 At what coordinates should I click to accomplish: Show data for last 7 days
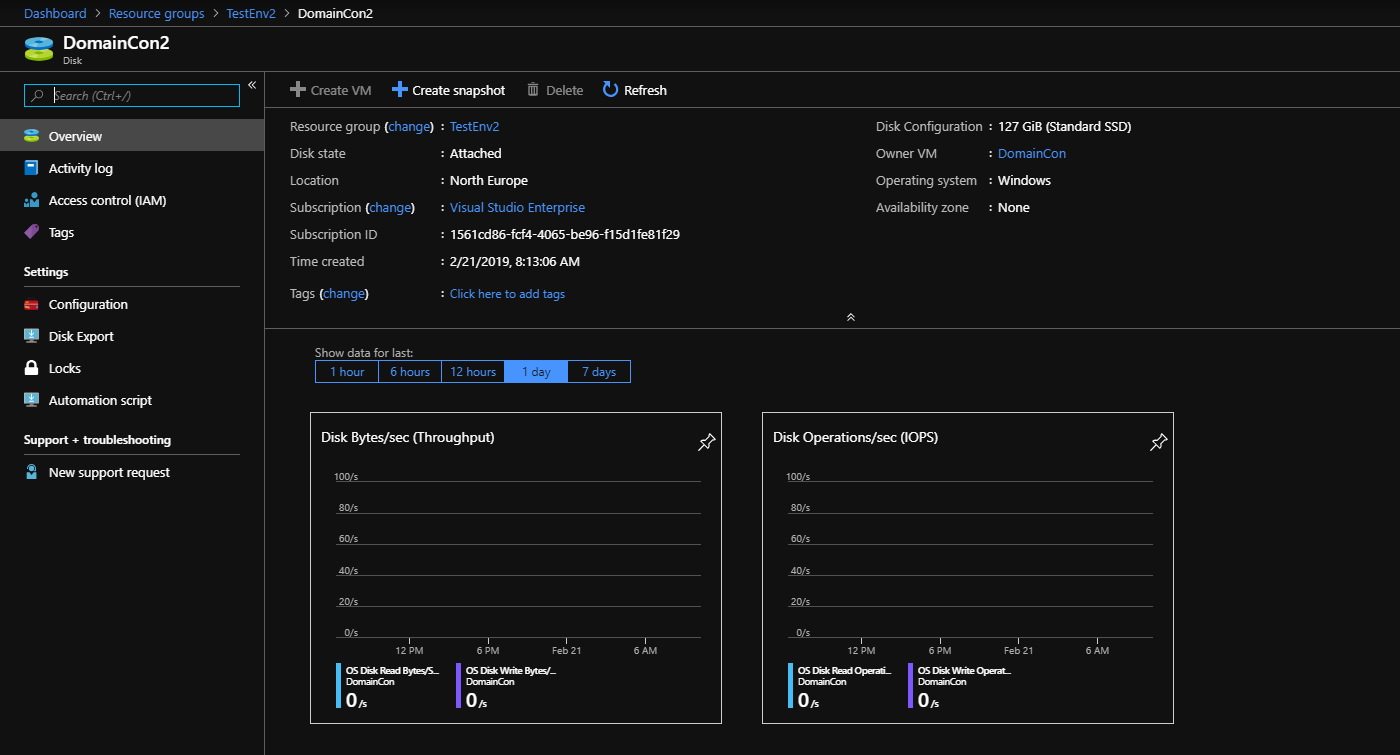click(x=599, y=372)
